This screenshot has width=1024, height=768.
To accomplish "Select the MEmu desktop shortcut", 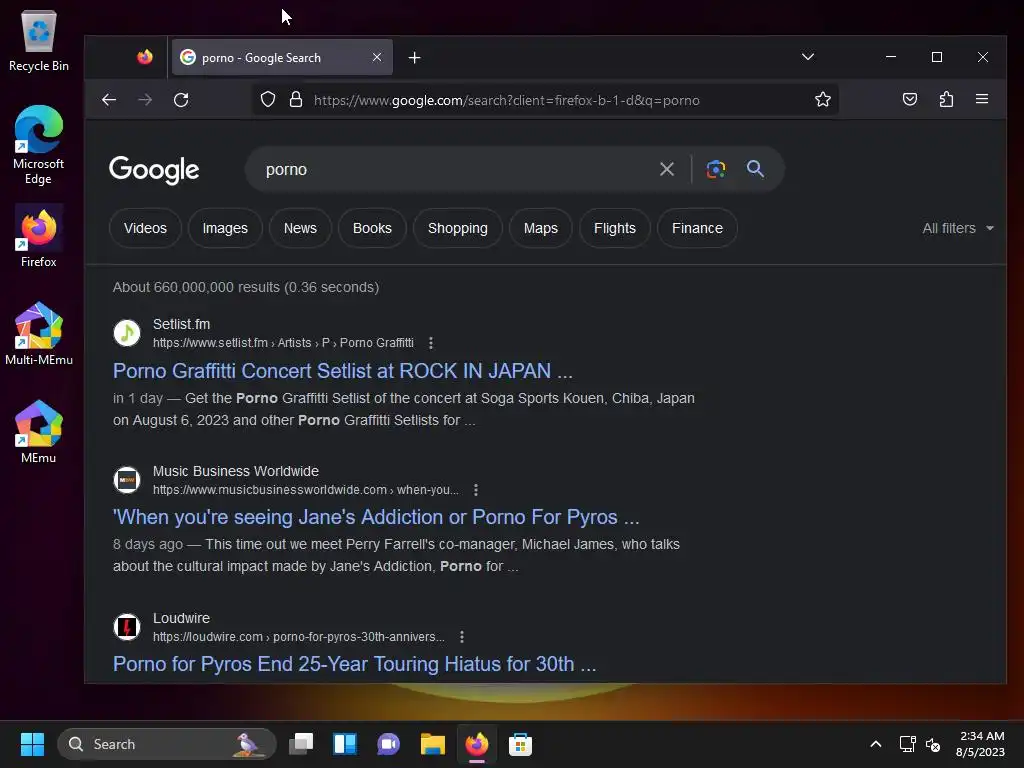I will pyautogui.click(x=39, y=432).
